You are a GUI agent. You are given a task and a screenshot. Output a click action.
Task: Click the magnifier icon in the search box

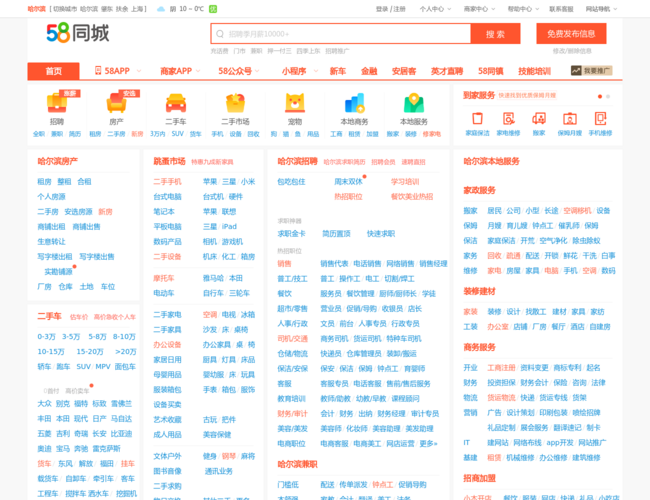click(220, 34)
